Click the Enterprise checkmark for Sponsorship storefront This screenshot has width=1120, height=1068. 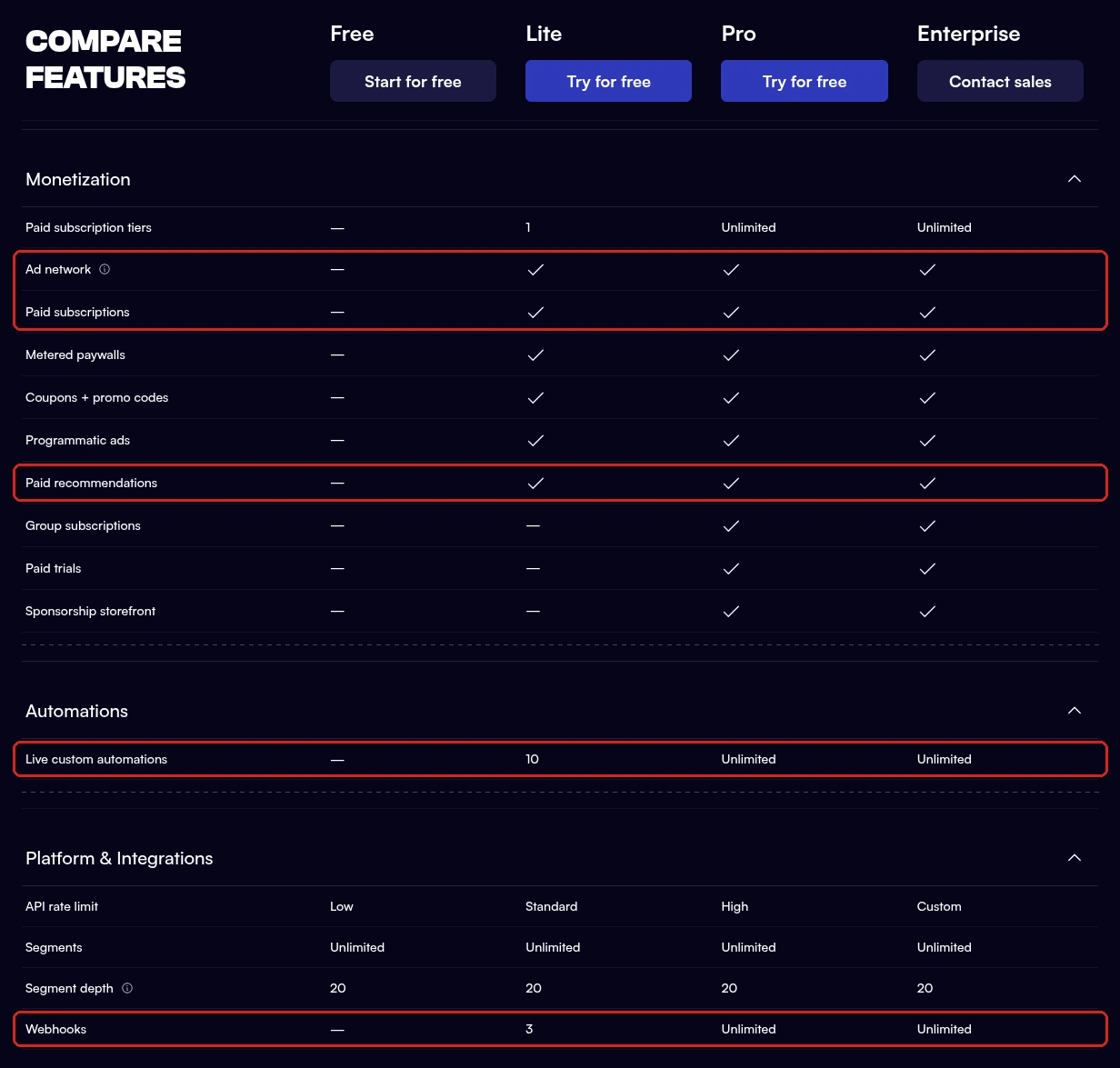927,612
